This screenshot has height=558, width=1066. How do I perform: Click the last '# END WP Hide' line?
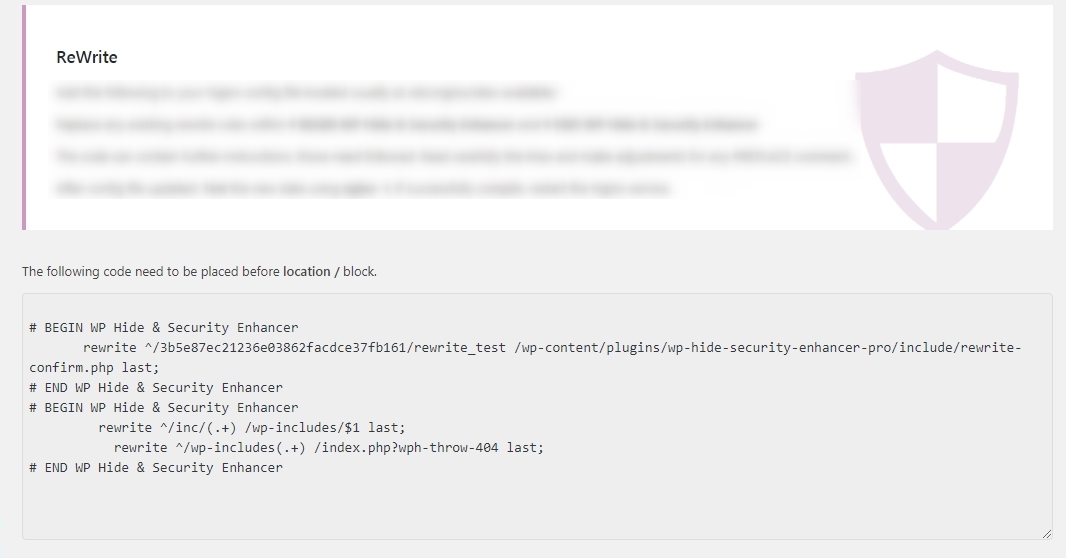[156, 468]
